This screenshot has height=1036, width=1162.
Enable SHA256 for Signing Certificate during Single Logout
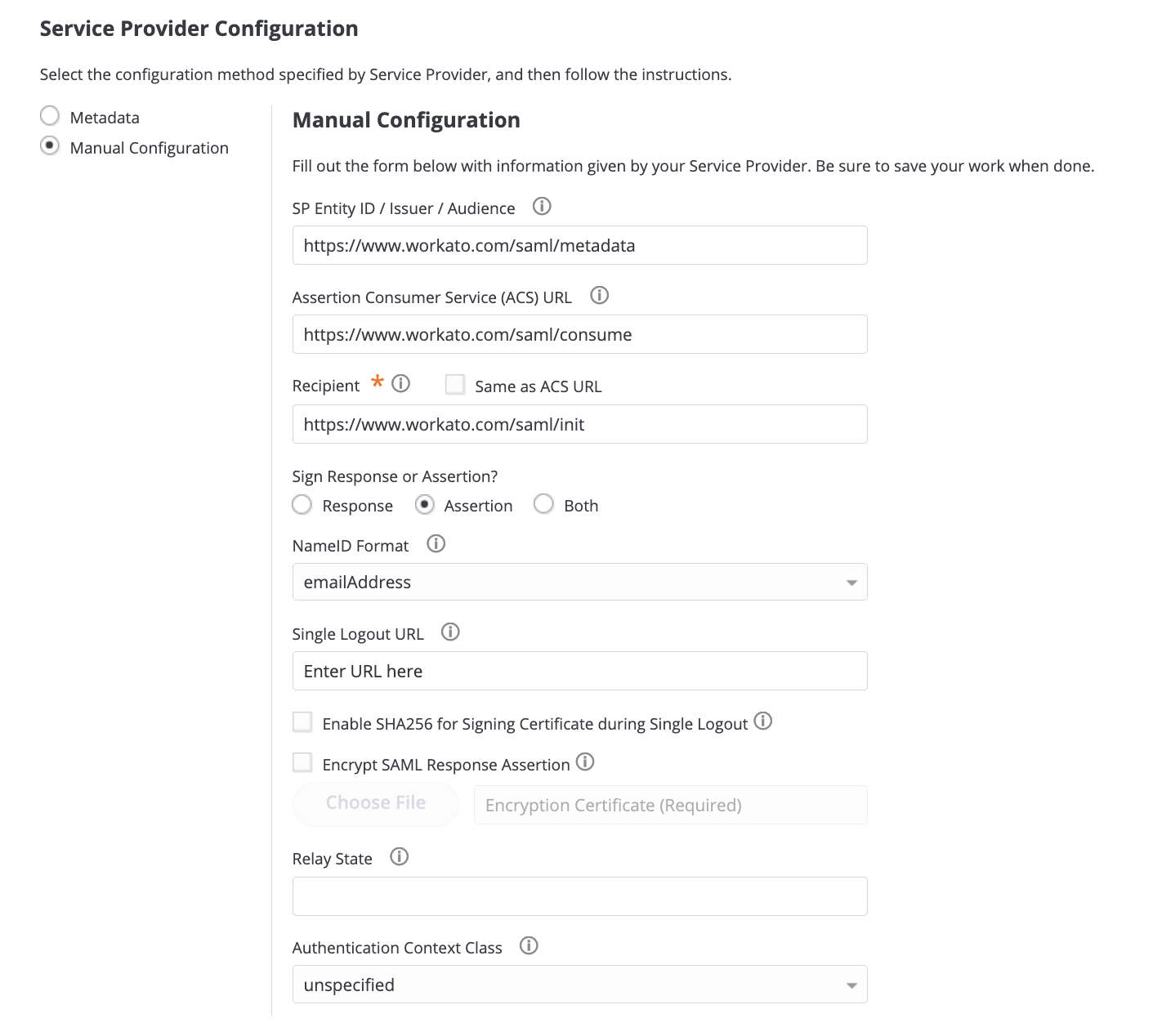[x=302, y=721]
